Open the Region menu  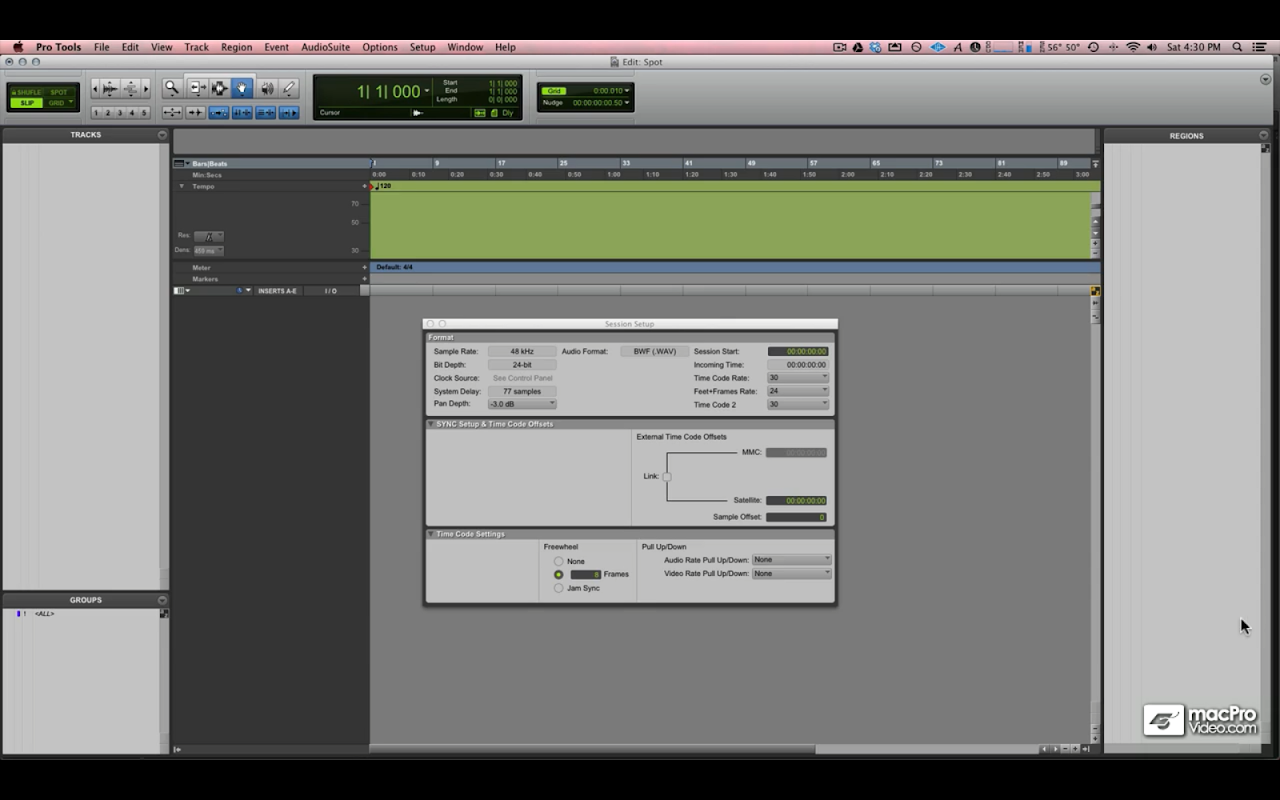click(237, 47)
